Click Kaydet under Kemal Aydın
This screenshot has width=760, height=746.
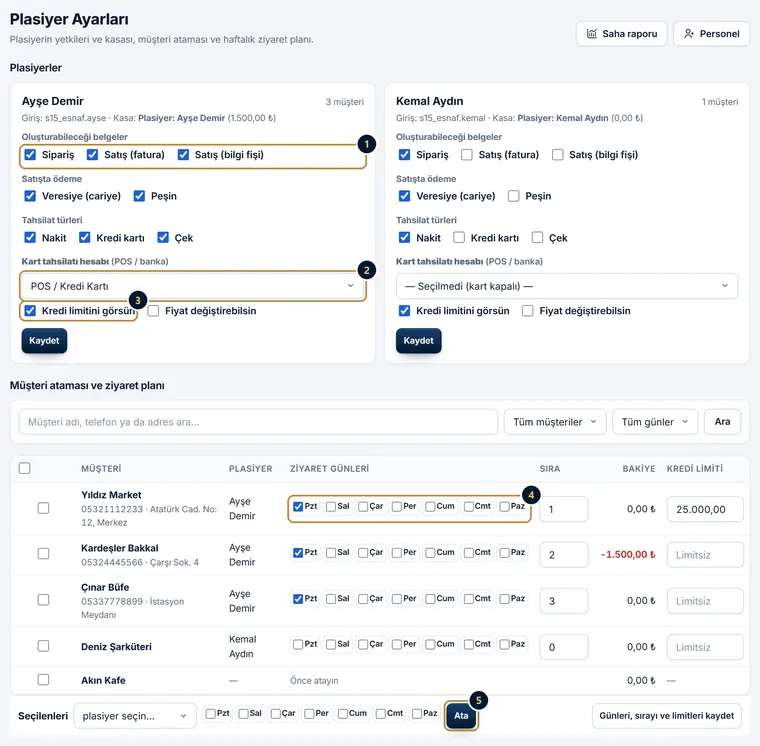coord(418,340)
